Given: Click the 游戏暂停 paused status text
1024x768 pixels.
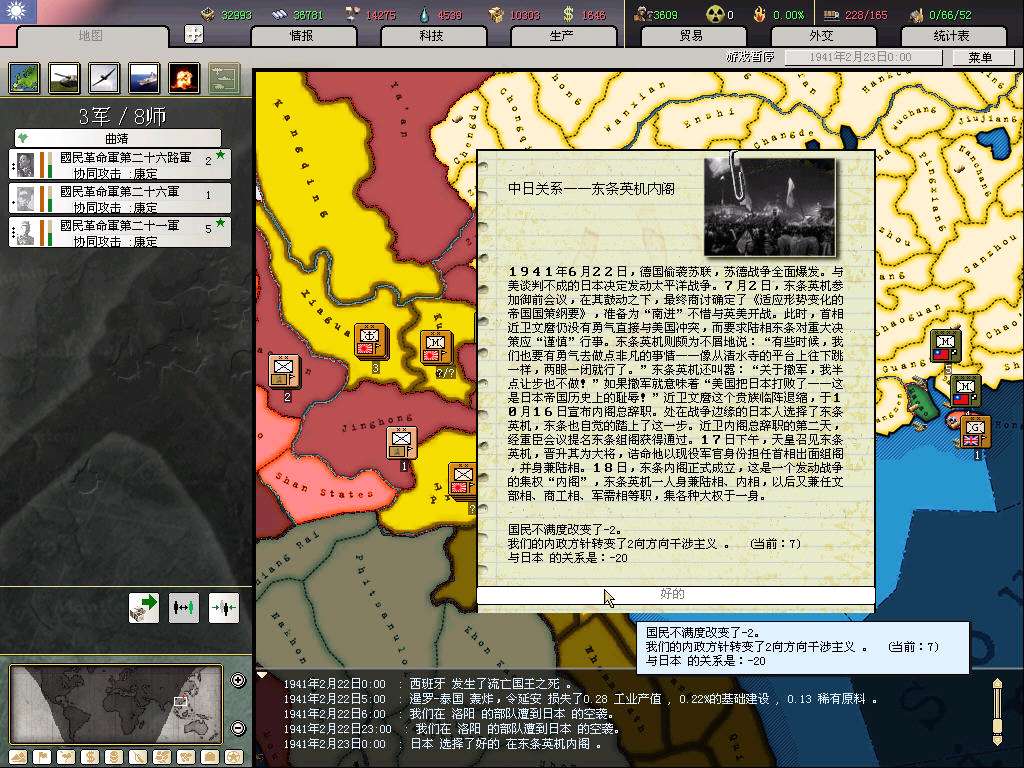Looking at the screenshot, I should 750,57.
